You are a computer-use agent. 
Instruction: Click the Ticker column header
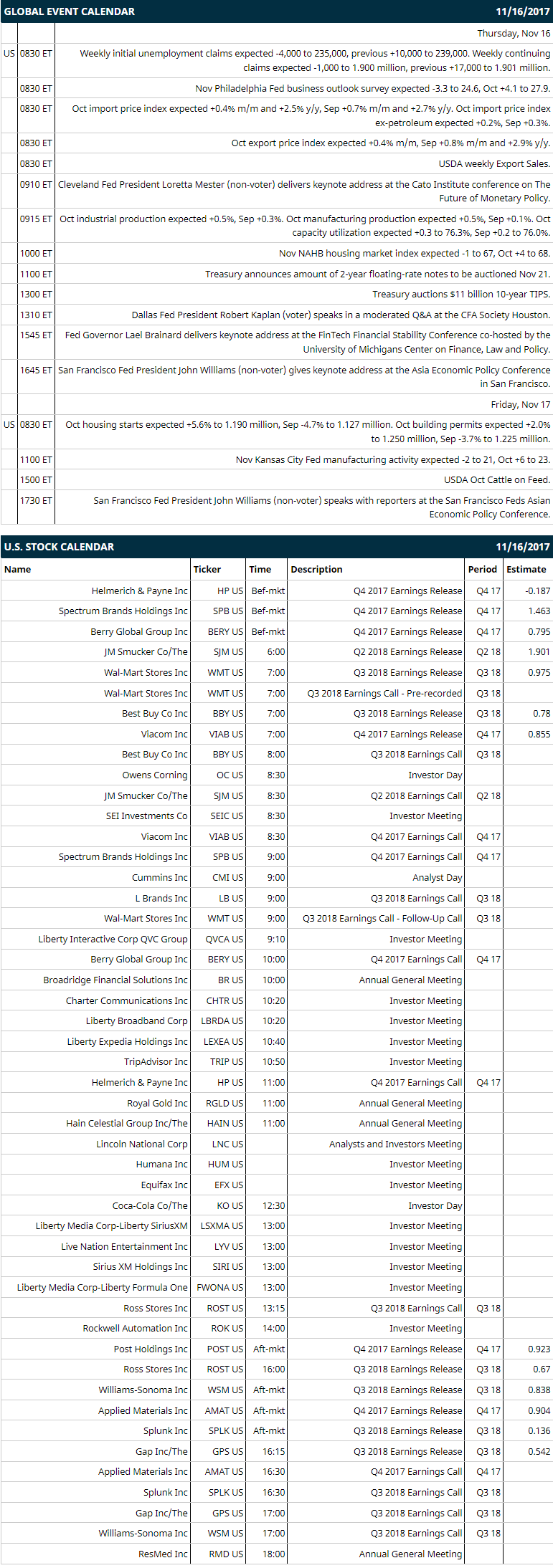207,569
